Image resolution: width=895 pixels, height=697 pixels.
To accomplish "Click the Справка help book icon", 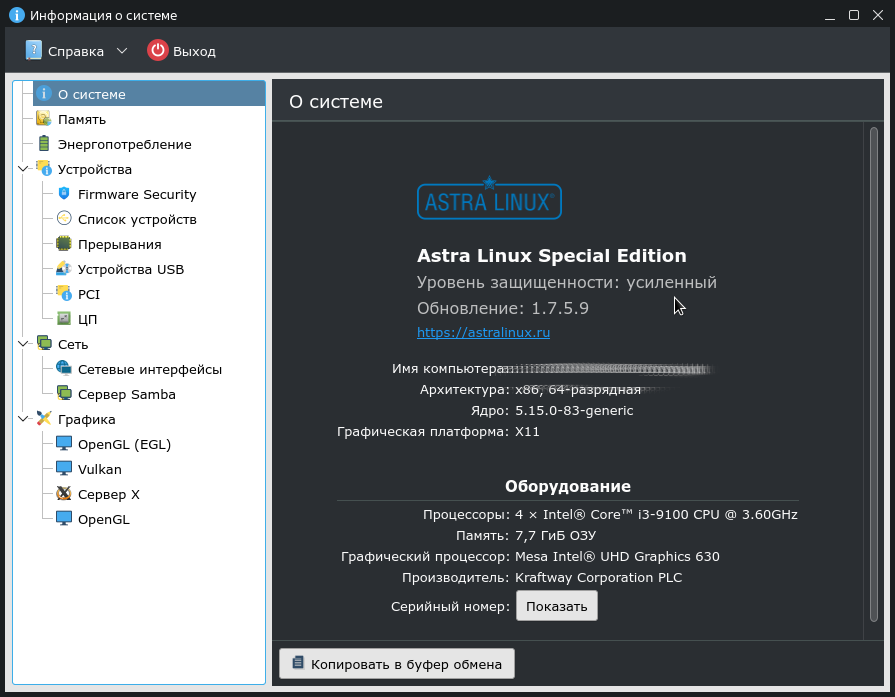I will pyautogui.click(x=34, y=50).
